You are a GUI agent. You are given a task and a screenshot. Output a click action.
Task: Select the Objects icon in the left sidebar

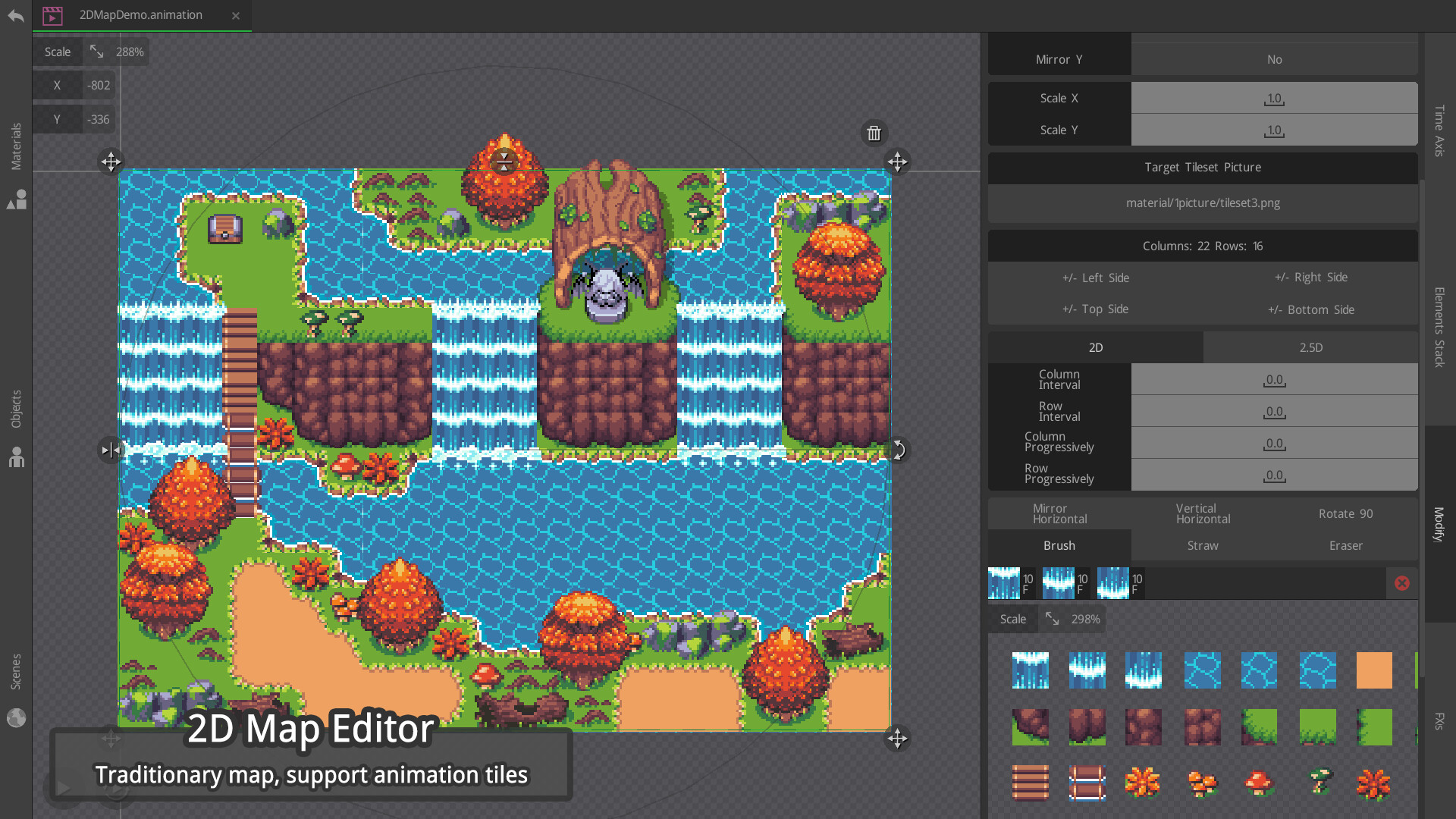coord(17,457)
